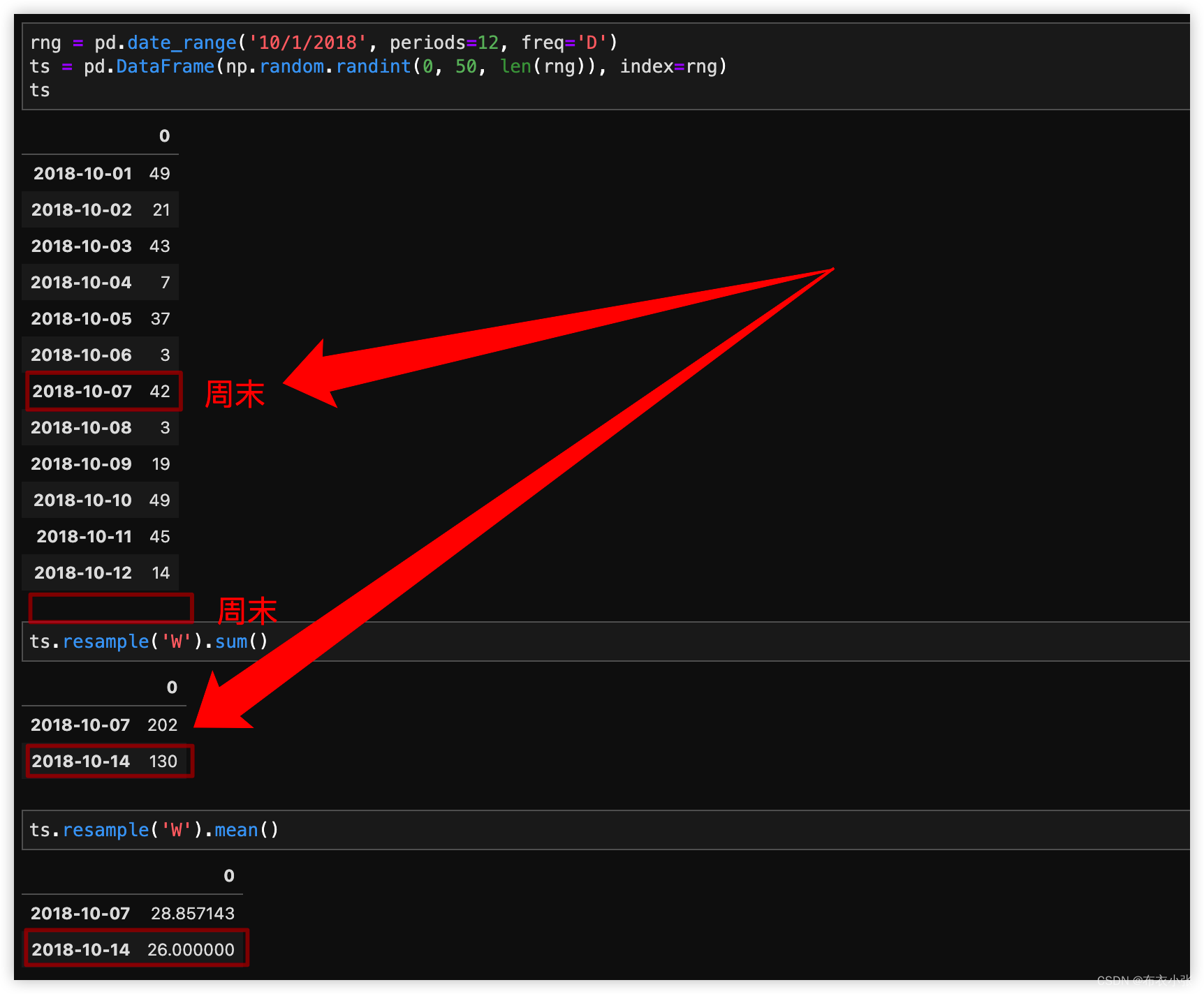Viewport: 1204px width, 994px height.
Task: Click the randint function name in code
Action: tap(374, 66)
